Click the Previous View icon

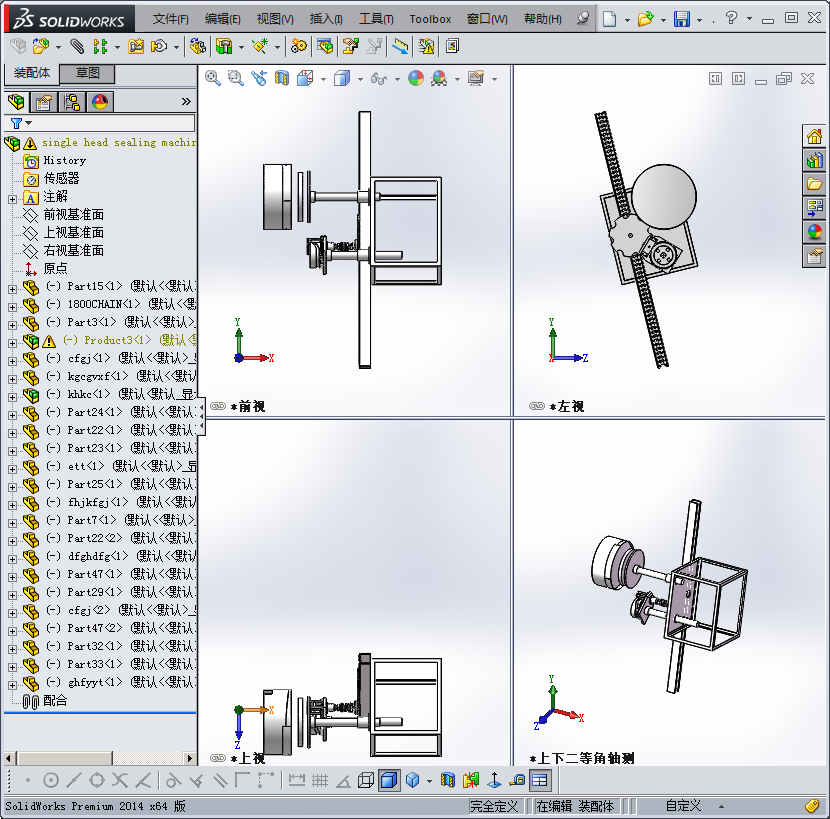[x=259, y=78]
